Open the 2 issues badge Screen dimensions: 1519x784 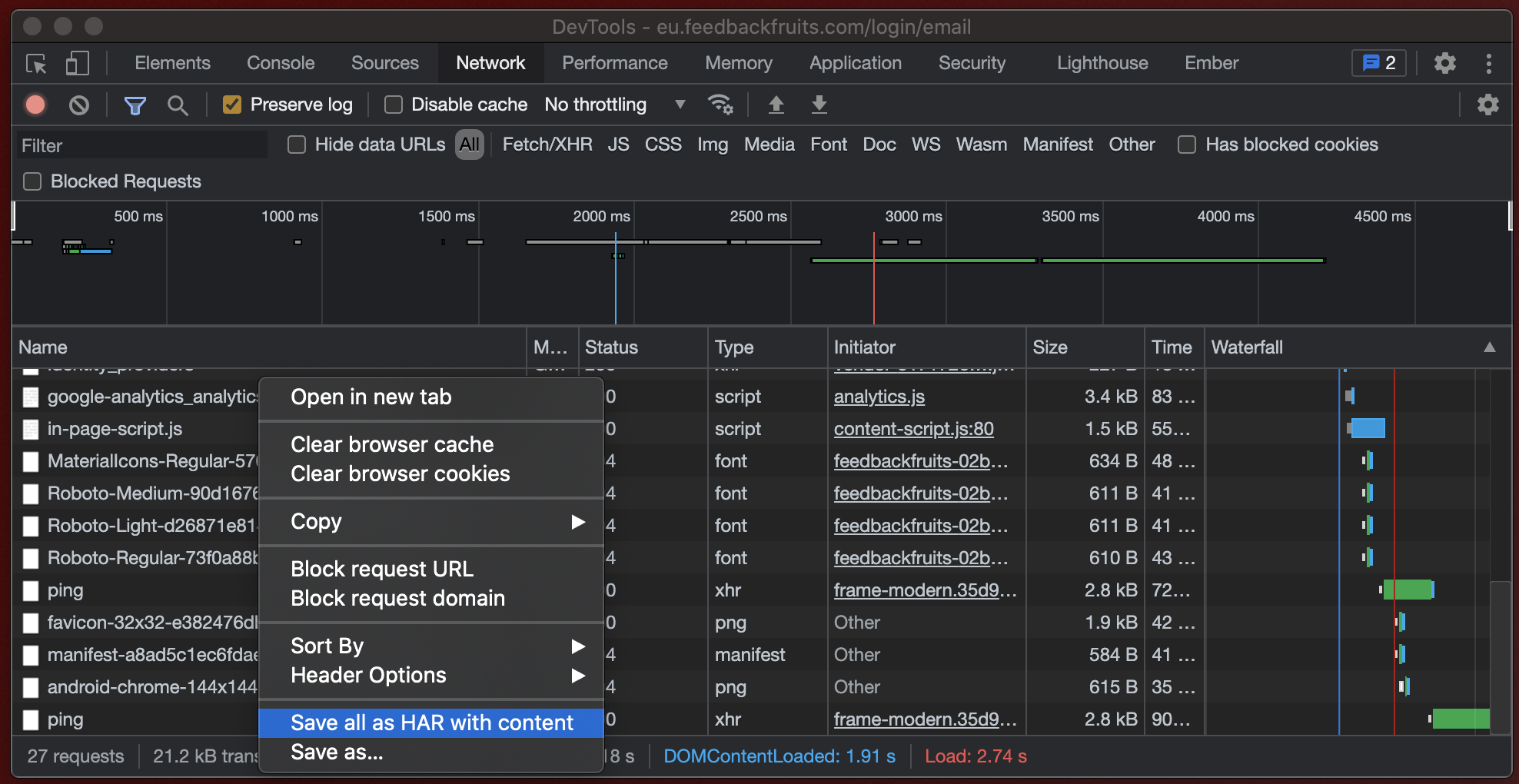[x=1379, y=63]
